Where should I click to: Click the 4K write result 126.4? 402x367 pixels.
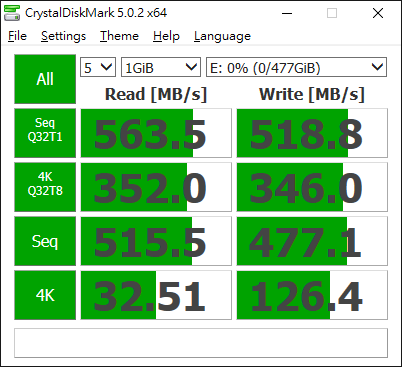pos(312,295)
